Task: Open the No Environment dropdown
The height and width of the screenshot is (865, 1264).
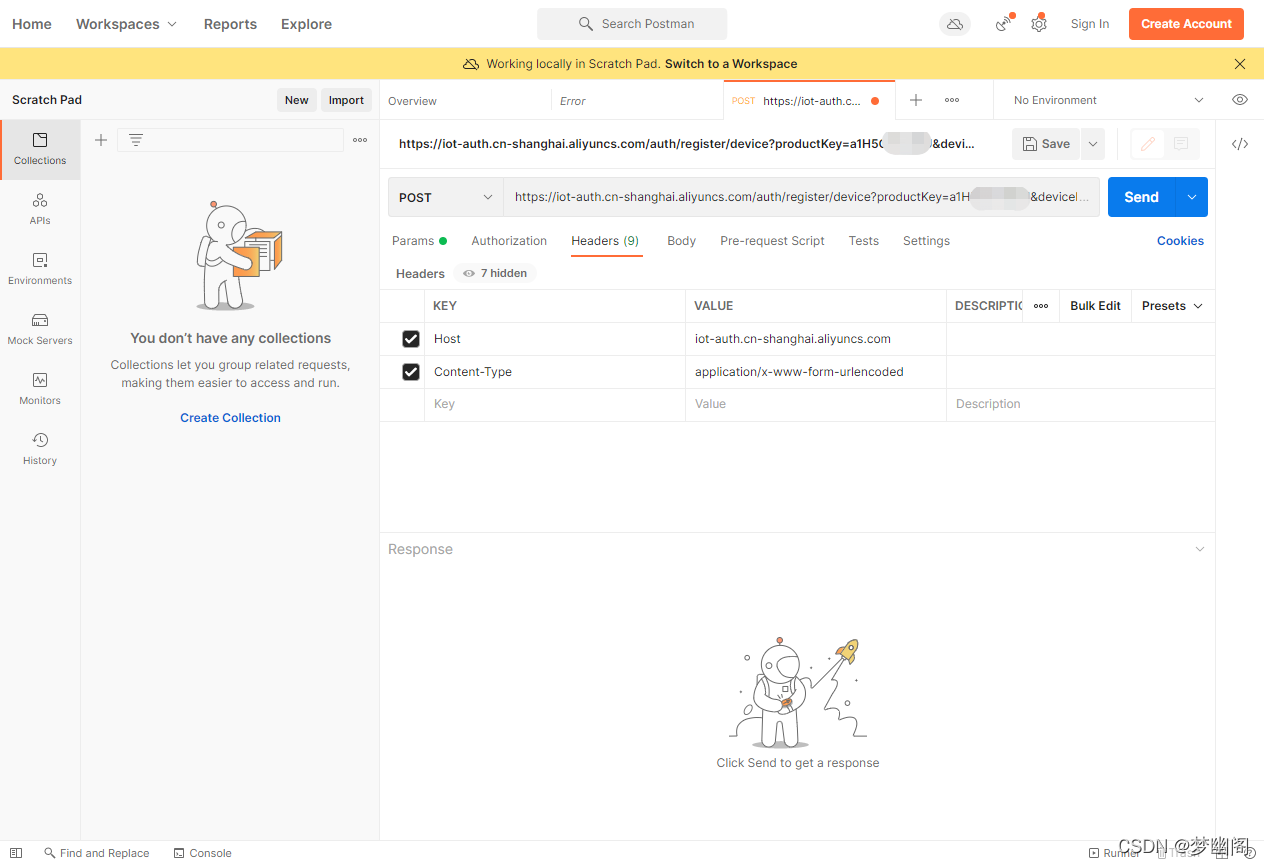Action: pyautogui.click(x=1108, y=100)
